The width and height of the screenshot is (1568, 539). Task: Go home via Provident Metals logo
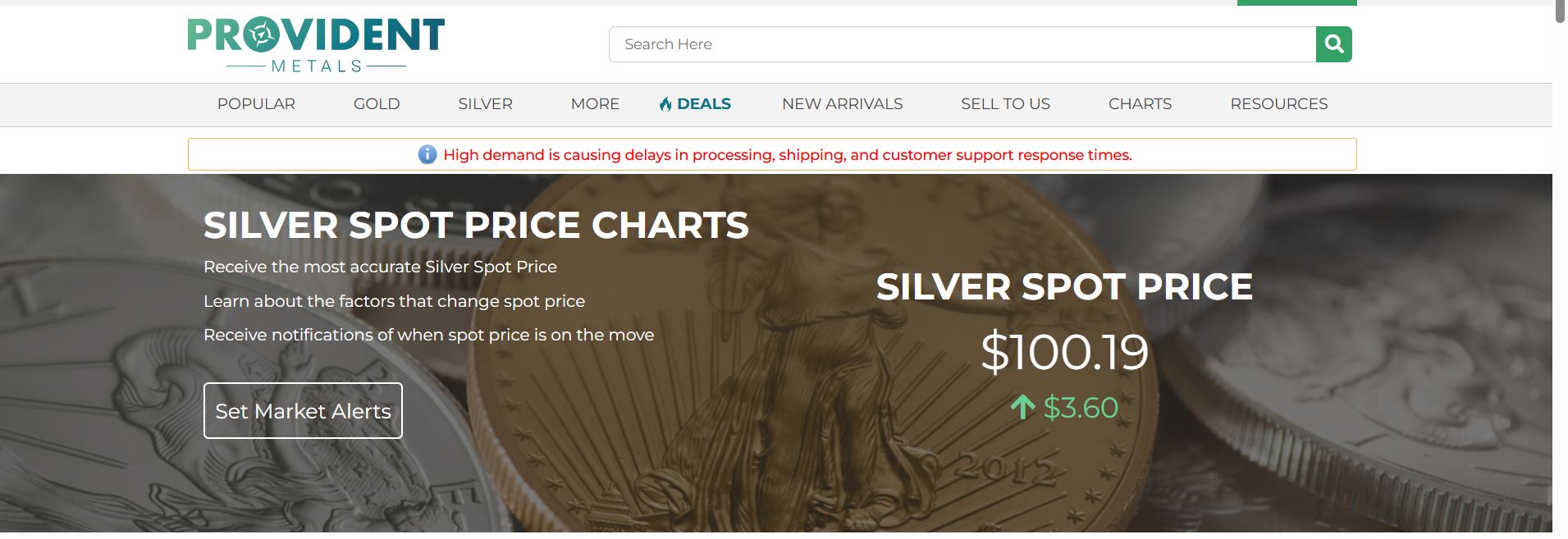click(x=316, y=44)
